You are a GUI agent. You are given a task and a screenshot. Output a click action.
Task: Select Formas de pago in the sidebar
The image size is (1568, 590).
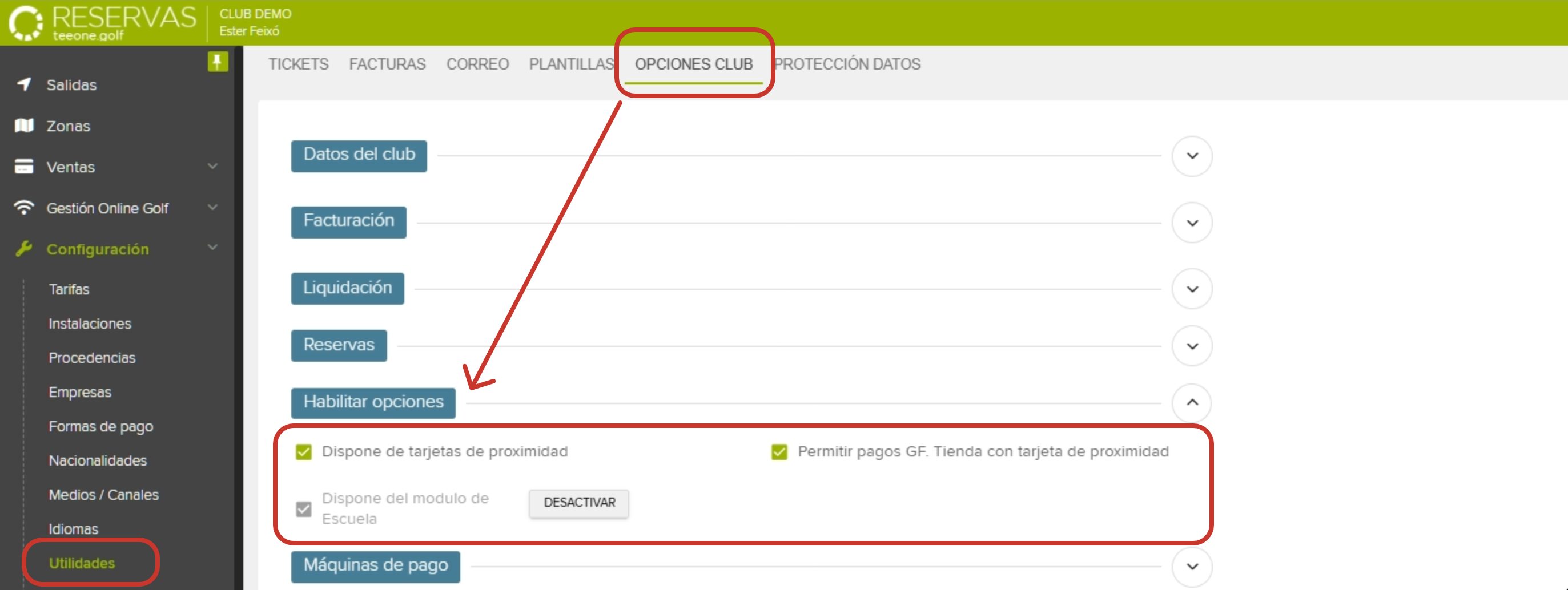pyautogui.click(x=101, y=426)
